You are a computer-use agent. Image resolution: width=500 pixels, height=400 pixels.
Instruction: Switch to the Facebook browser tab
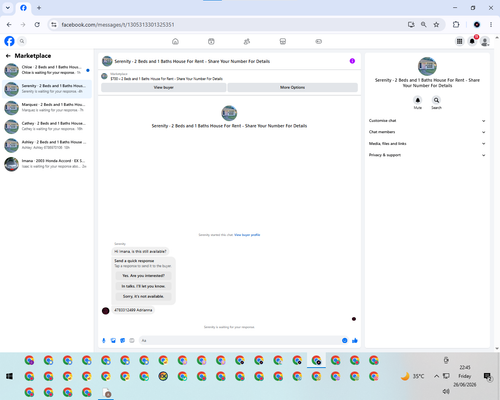[23, 8]
